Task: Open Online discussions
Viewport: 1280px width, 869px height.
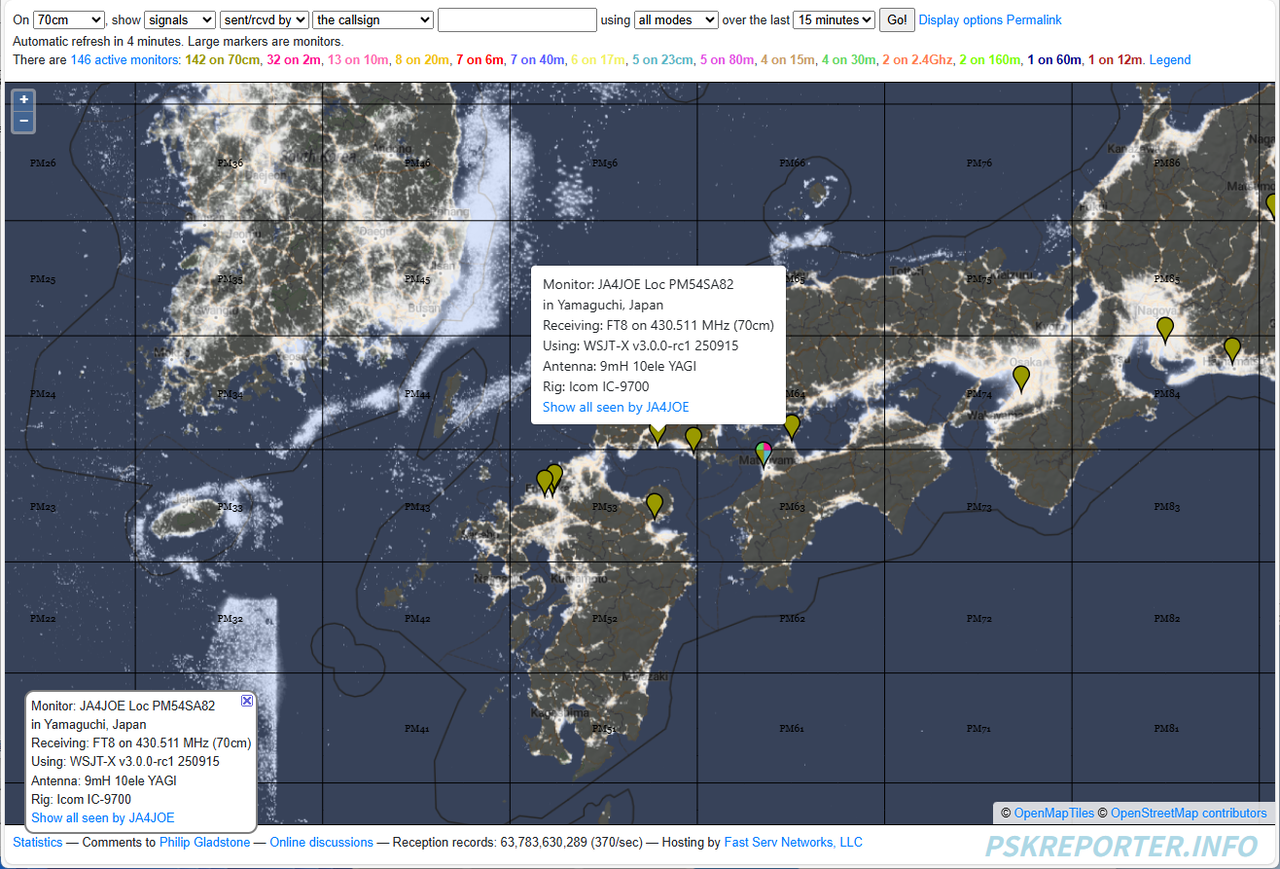Action: 322,843
